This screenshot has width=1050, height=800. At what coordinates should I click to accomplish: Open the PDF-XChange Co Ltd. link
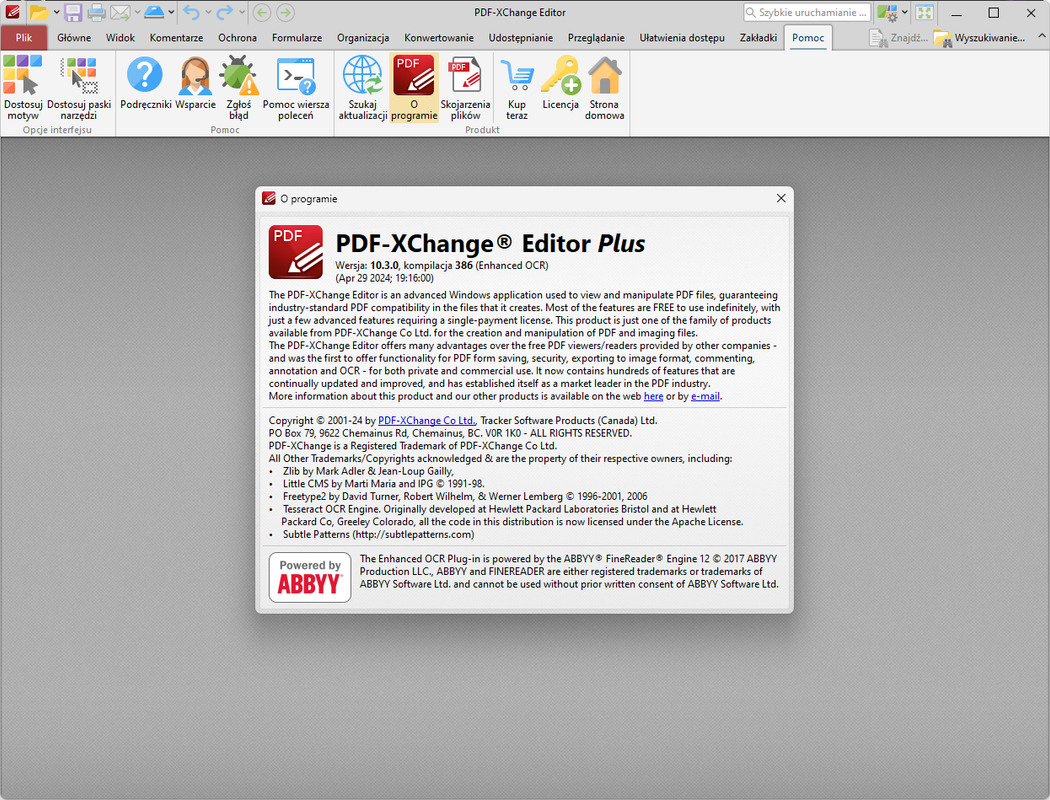427,420
